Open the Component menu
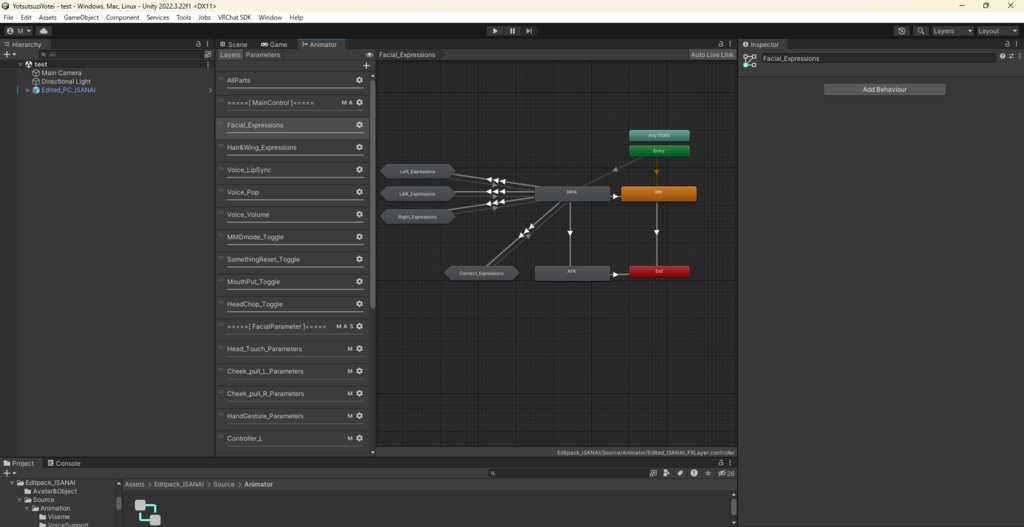The image size is (1024, 527). tap(122, 18)
